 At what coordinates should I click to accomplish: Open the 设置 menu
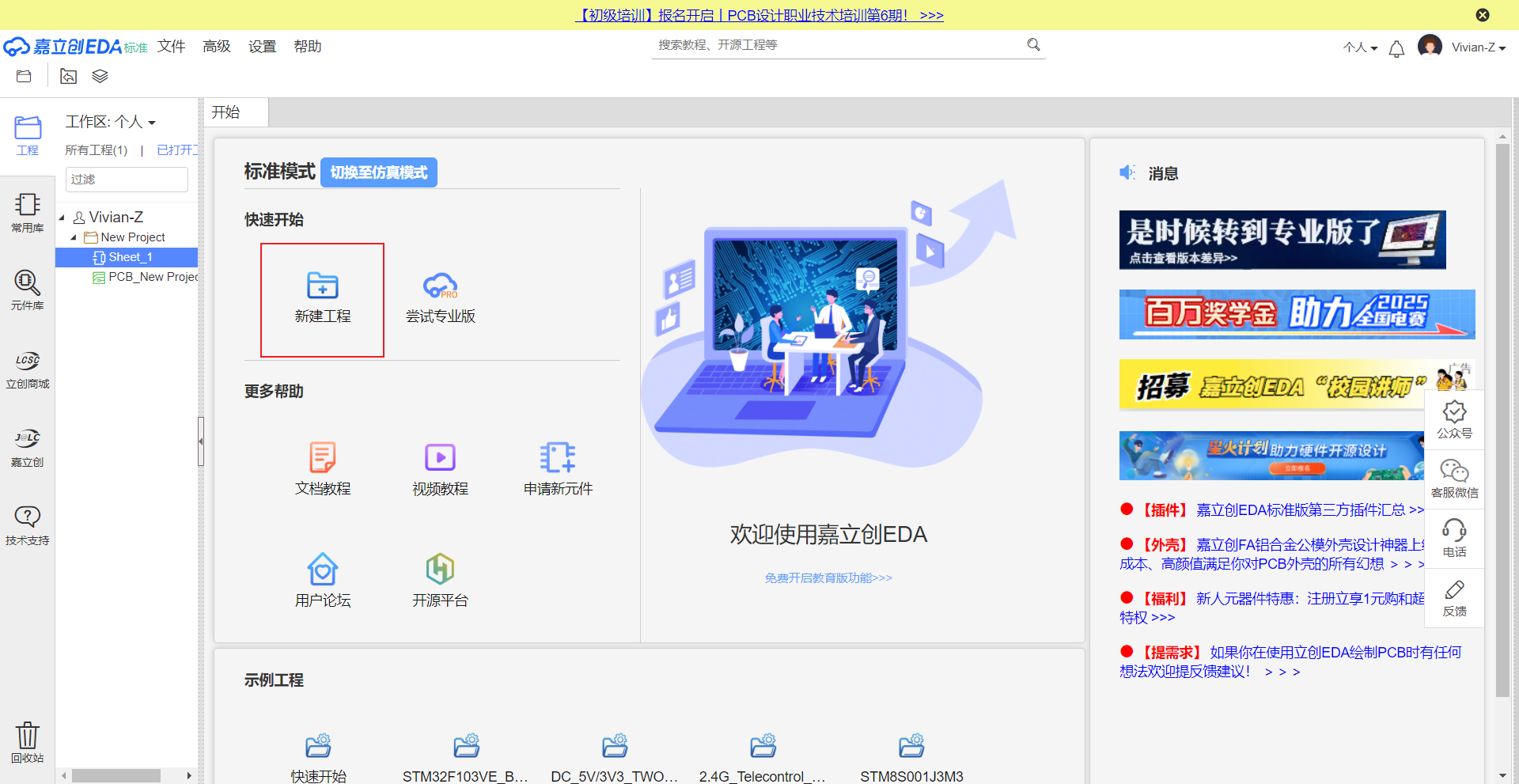tap(262, 47)
